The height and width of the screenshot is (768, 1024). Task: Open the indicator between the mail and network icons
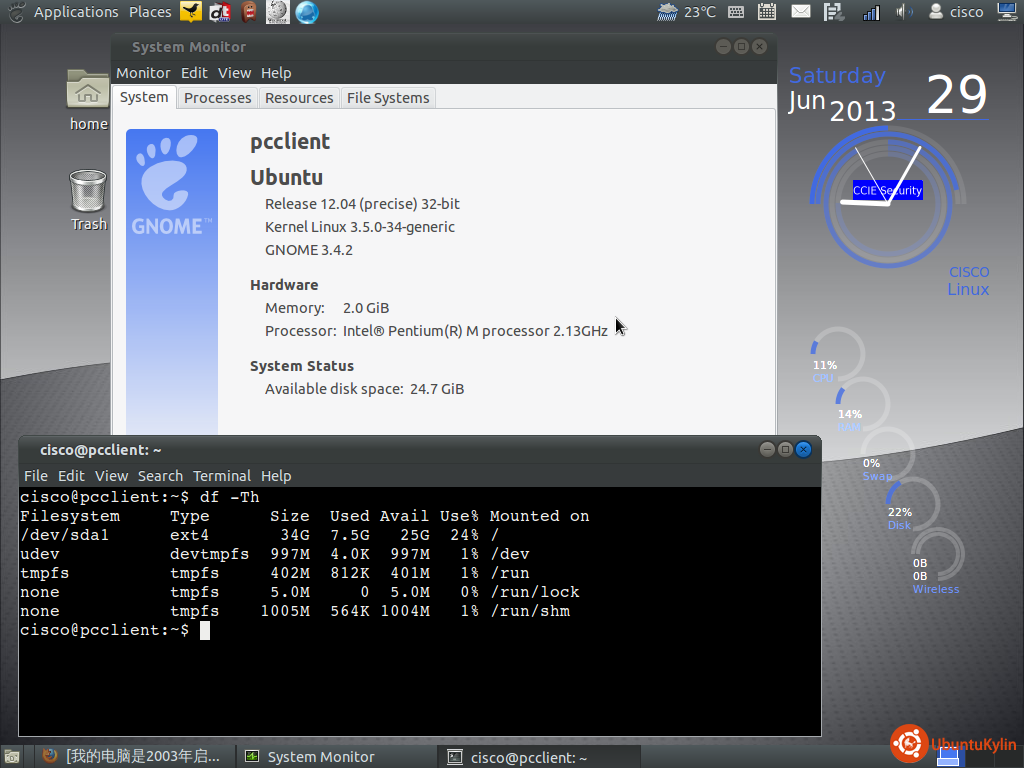coord(834,12)
